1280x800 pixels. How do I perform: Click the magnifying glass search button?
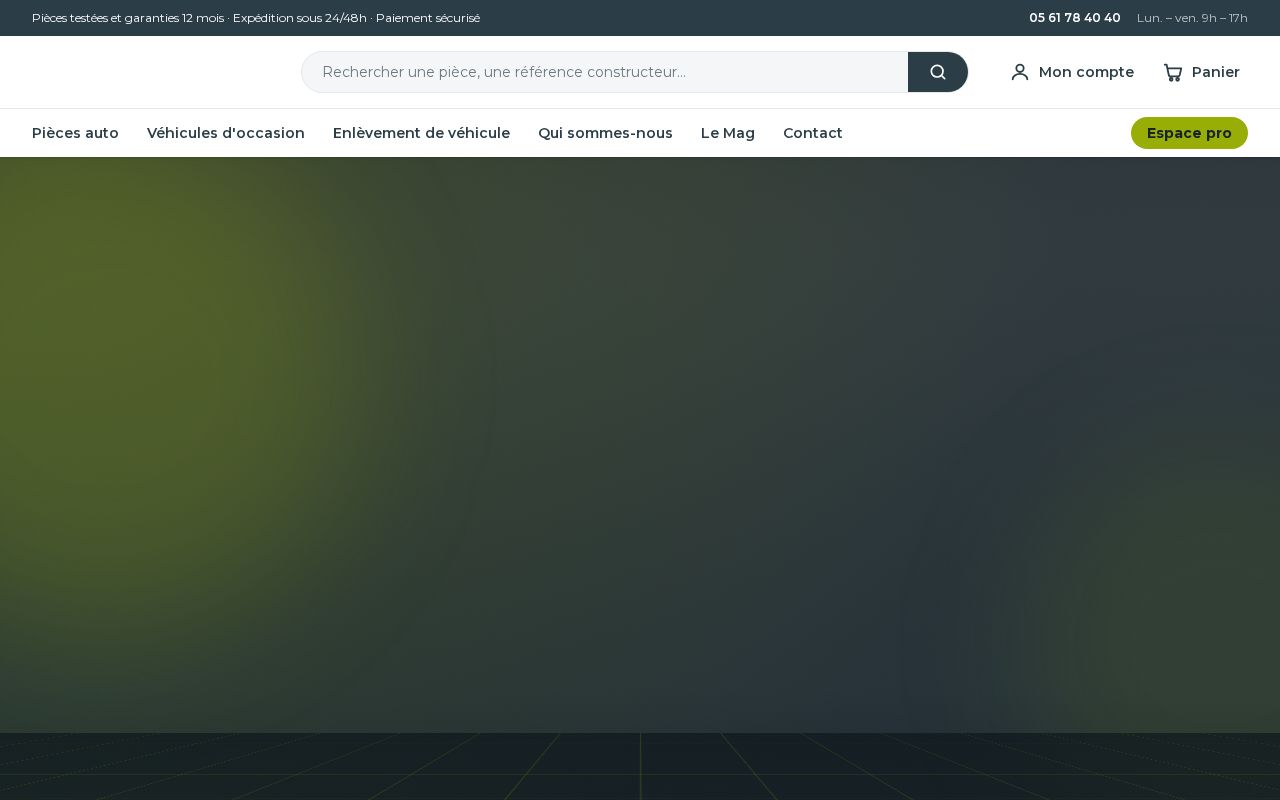(x=938, y=72)
